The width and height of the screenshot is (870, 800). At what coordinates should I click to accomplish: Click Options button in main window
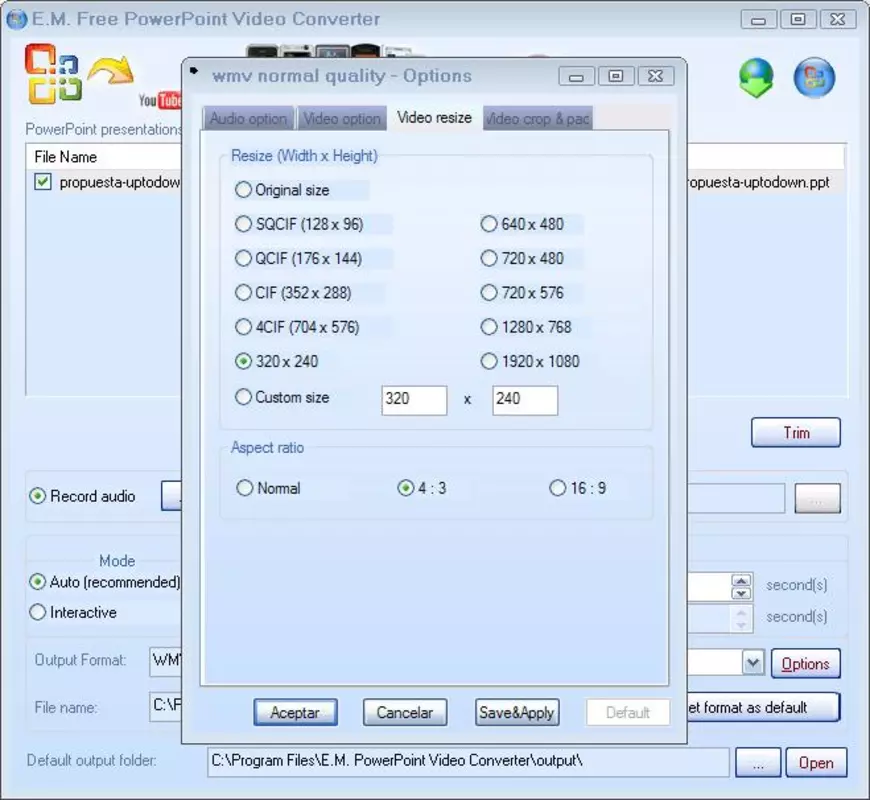pyautogui.click(x=806, y=664)
